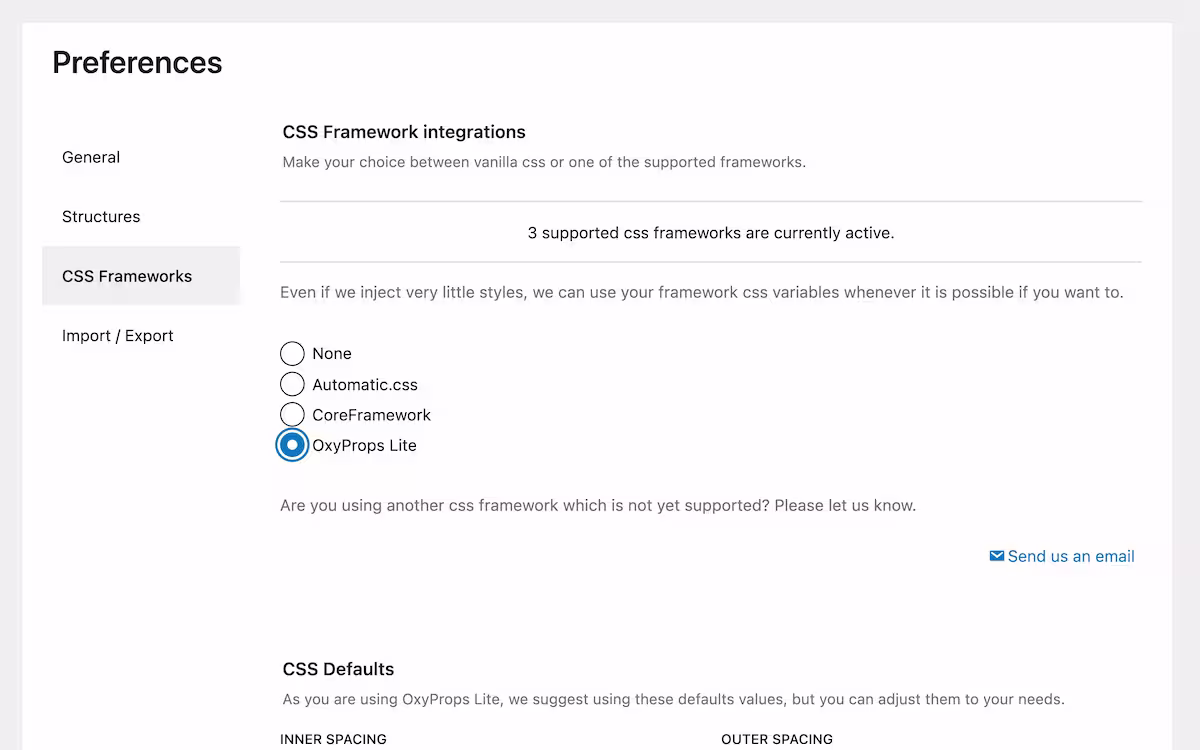Image resolution: width=1200 pixels, height=750 pixels.
Task: Click the Send us an email link
Action: [1071, 556]
